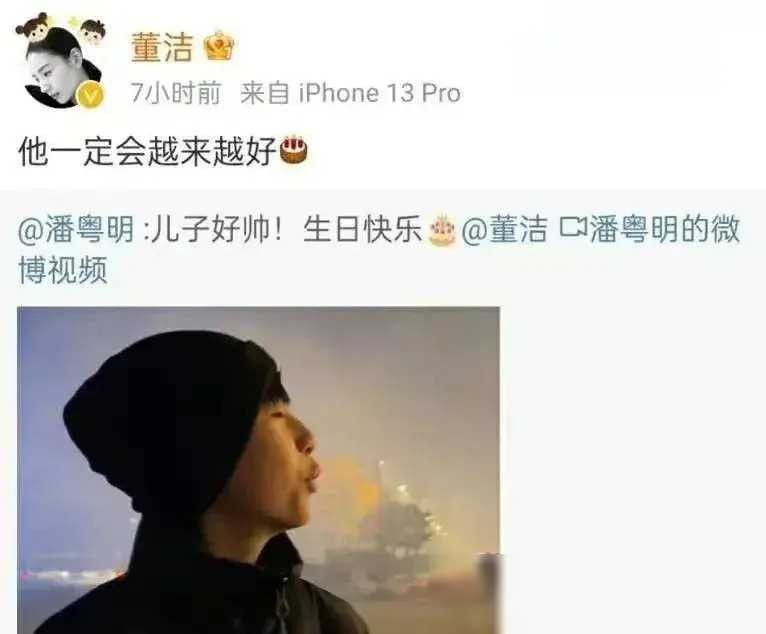The width and height of the screenshot is (766, 634).
Task: Open the @董洁 mention in repost
Action: coord(503,229)
